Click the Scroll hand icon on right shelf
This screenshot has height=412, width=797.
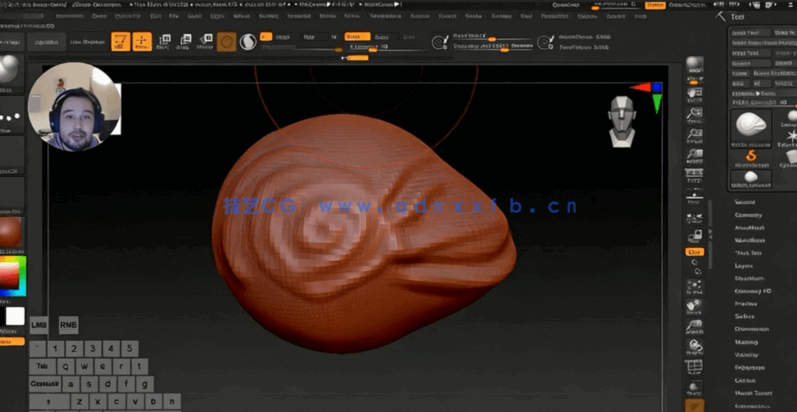(x=694, y=93)
